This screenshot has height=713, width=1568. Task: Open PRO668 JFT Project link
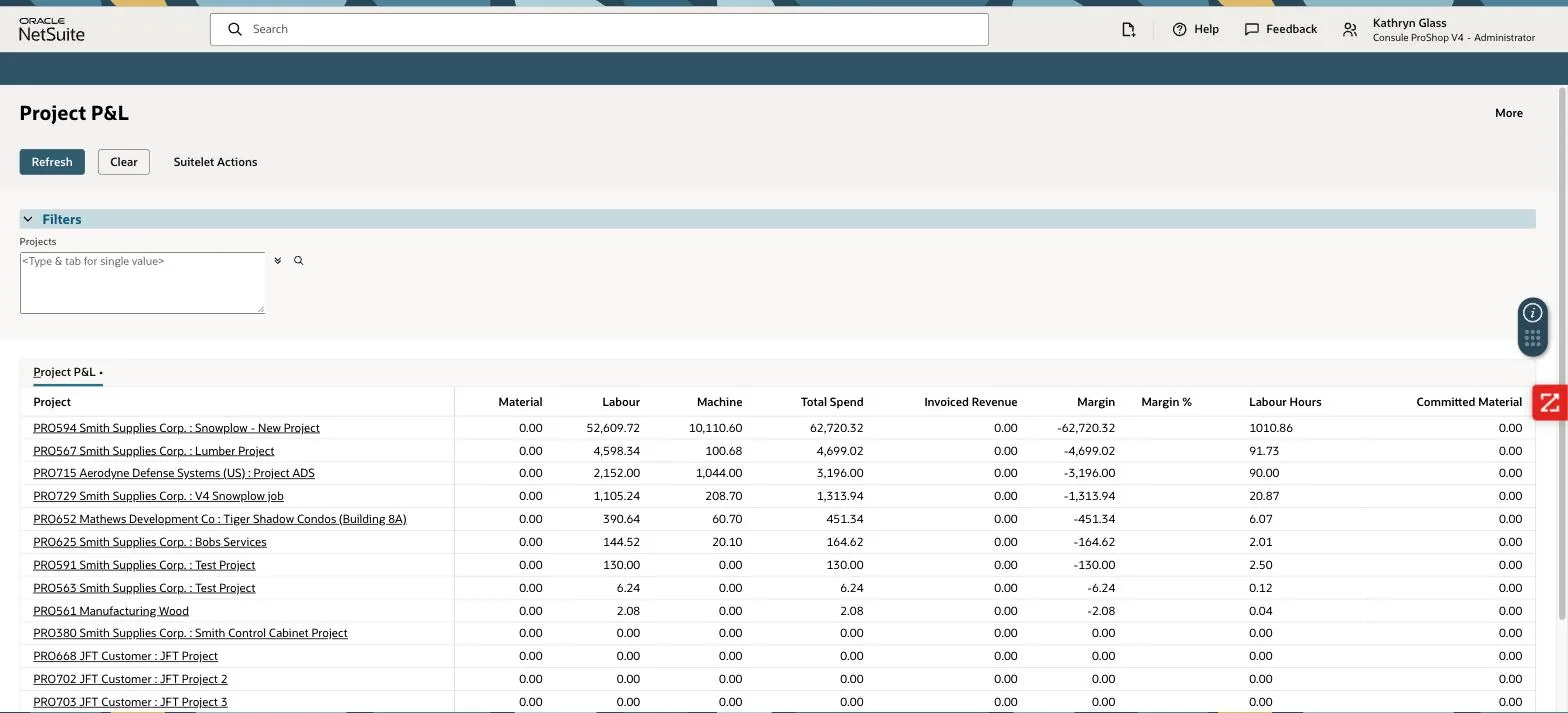click(125, 656)
